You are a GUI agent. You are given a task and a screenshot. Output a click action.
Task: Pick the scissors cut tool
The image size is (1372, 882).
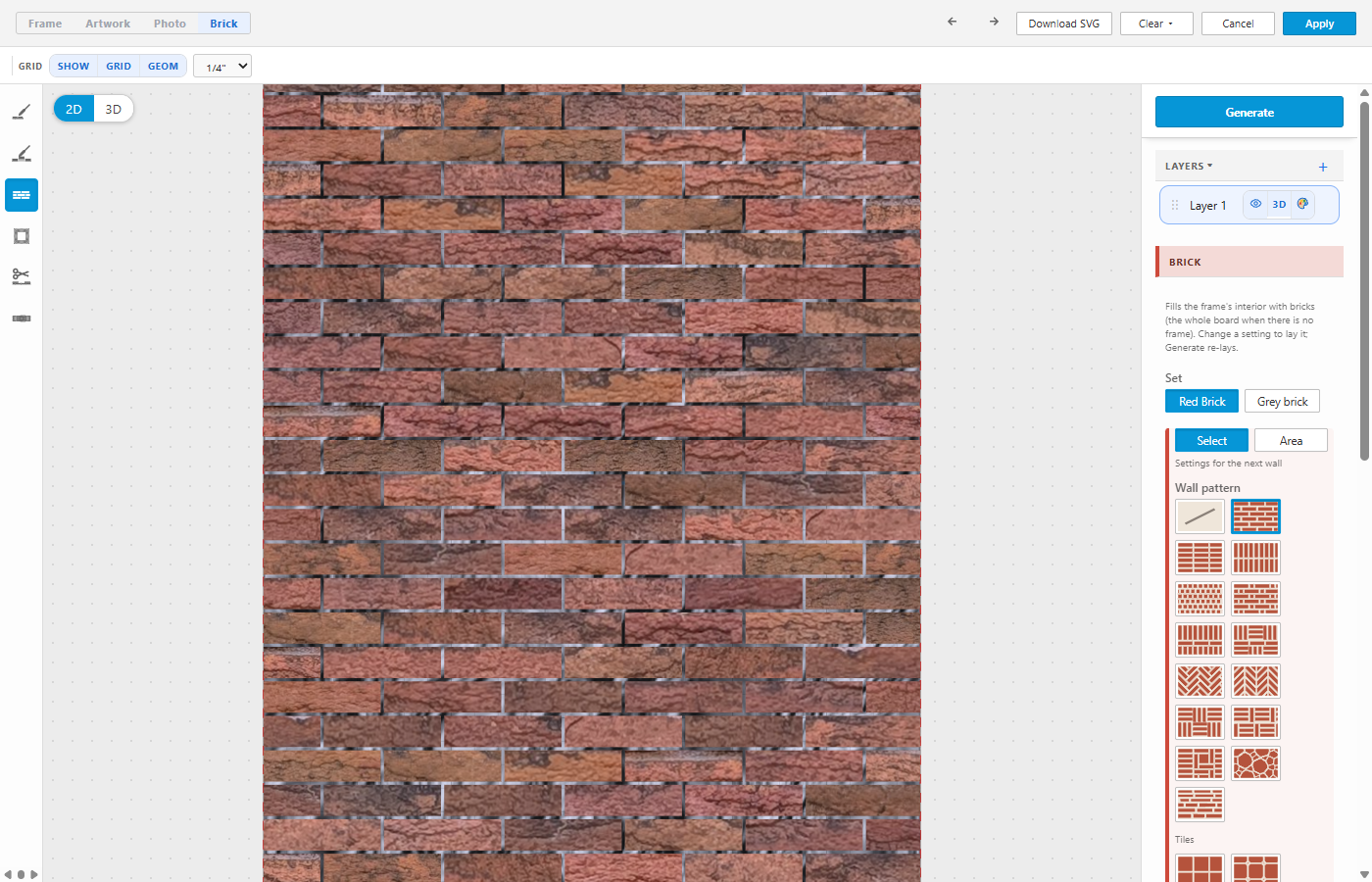22,277
